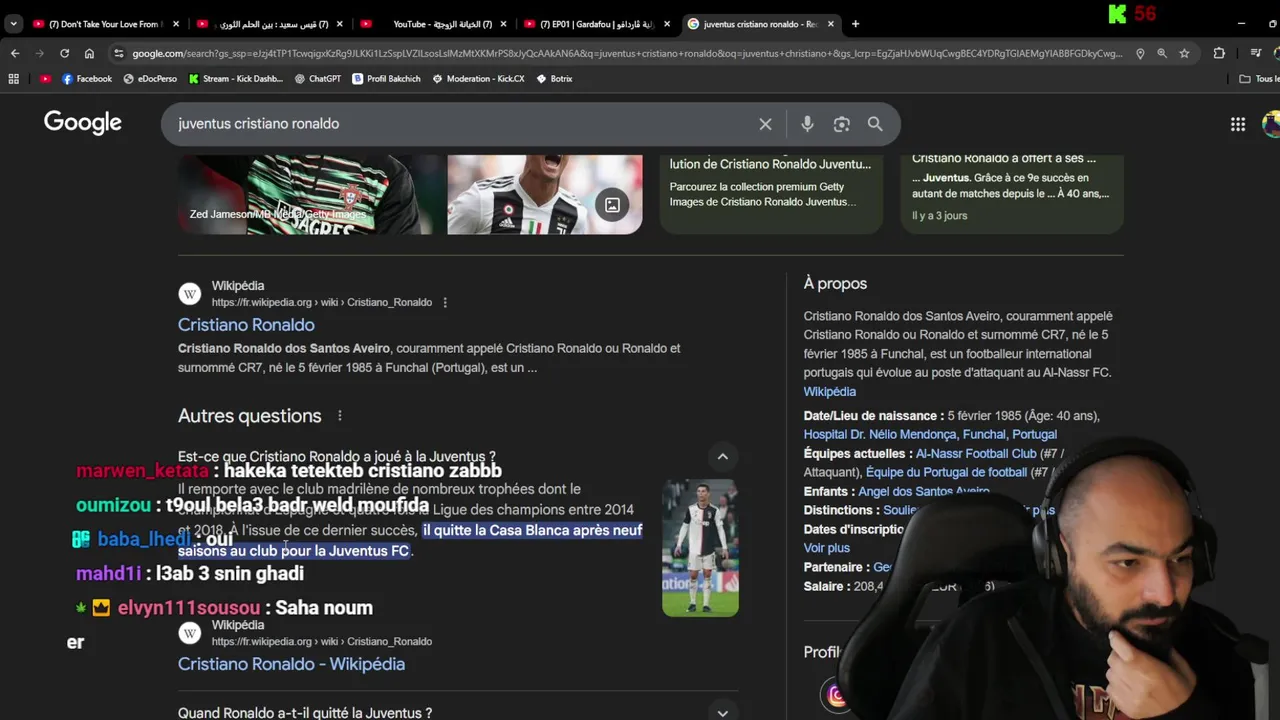Open the ChatGPT bookmark
This screenshot has width=1280, height=720.
click(x=318, y=78)
